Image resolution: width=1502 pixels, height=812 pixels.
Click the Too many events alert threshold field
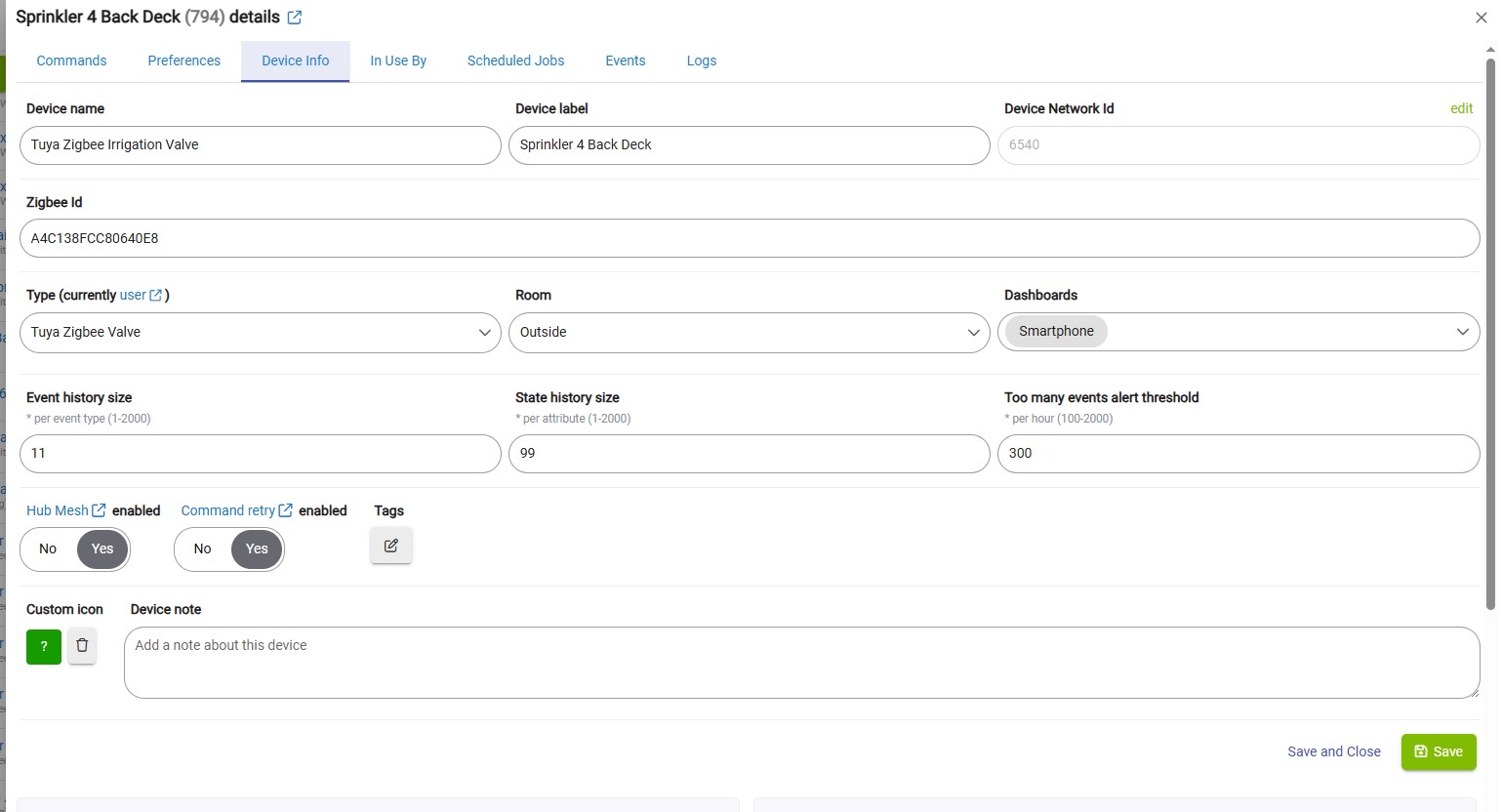1238,454
